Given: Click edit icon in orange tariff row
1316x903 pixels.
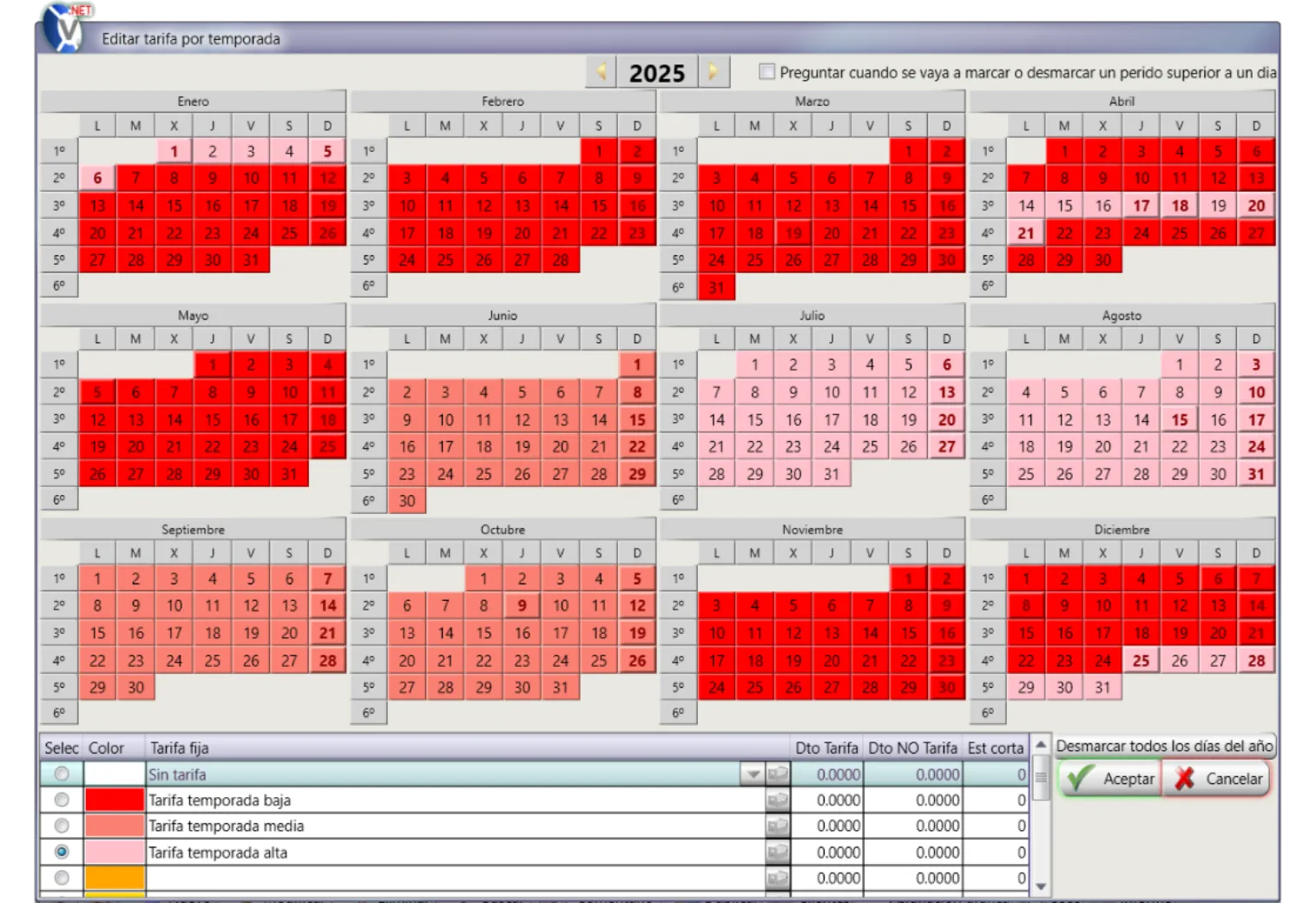Looking at the screenshot, I should pyautogui.click(x=778, y=878).
